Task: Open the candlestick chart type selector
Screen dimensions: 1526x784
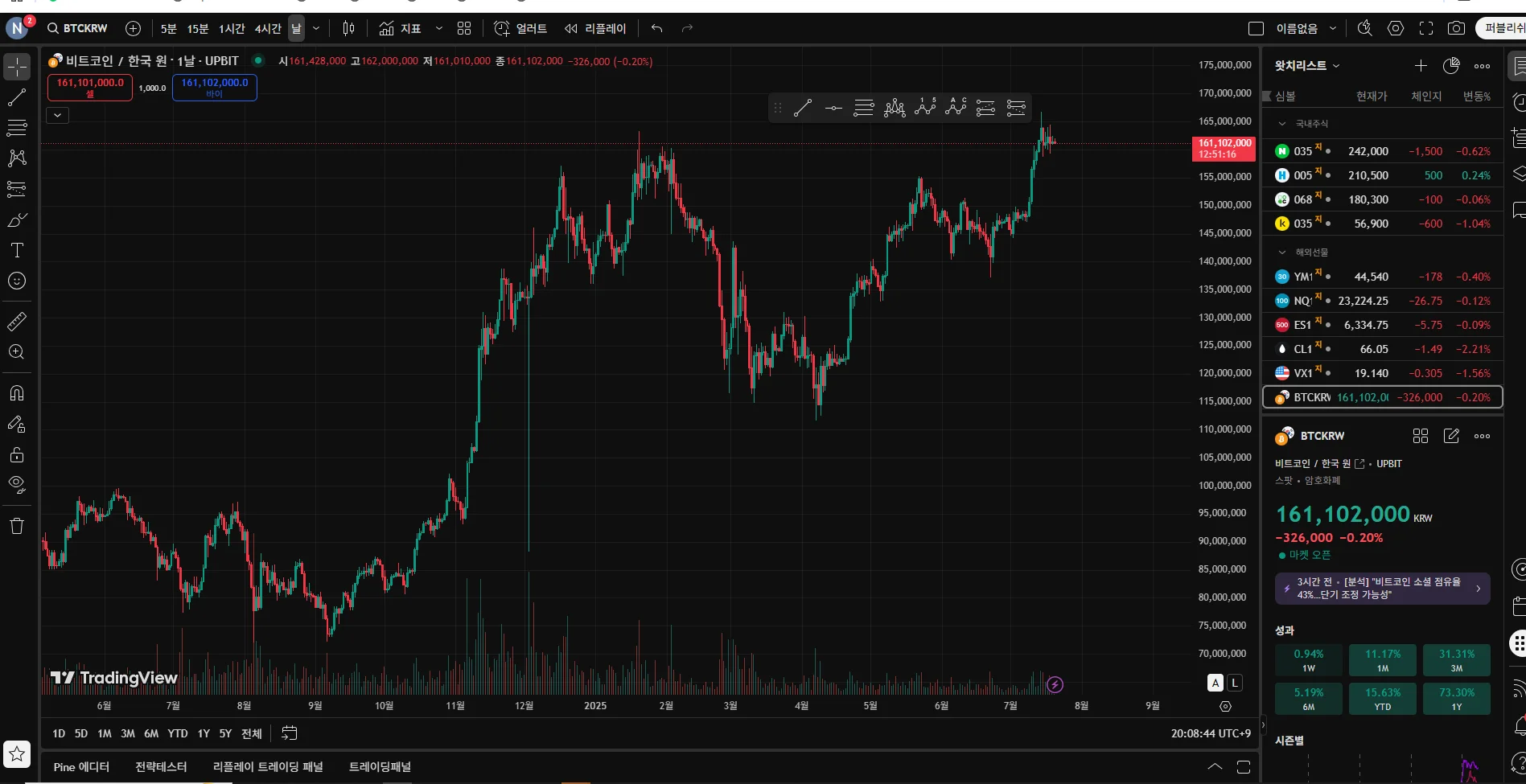Action: 348,28
